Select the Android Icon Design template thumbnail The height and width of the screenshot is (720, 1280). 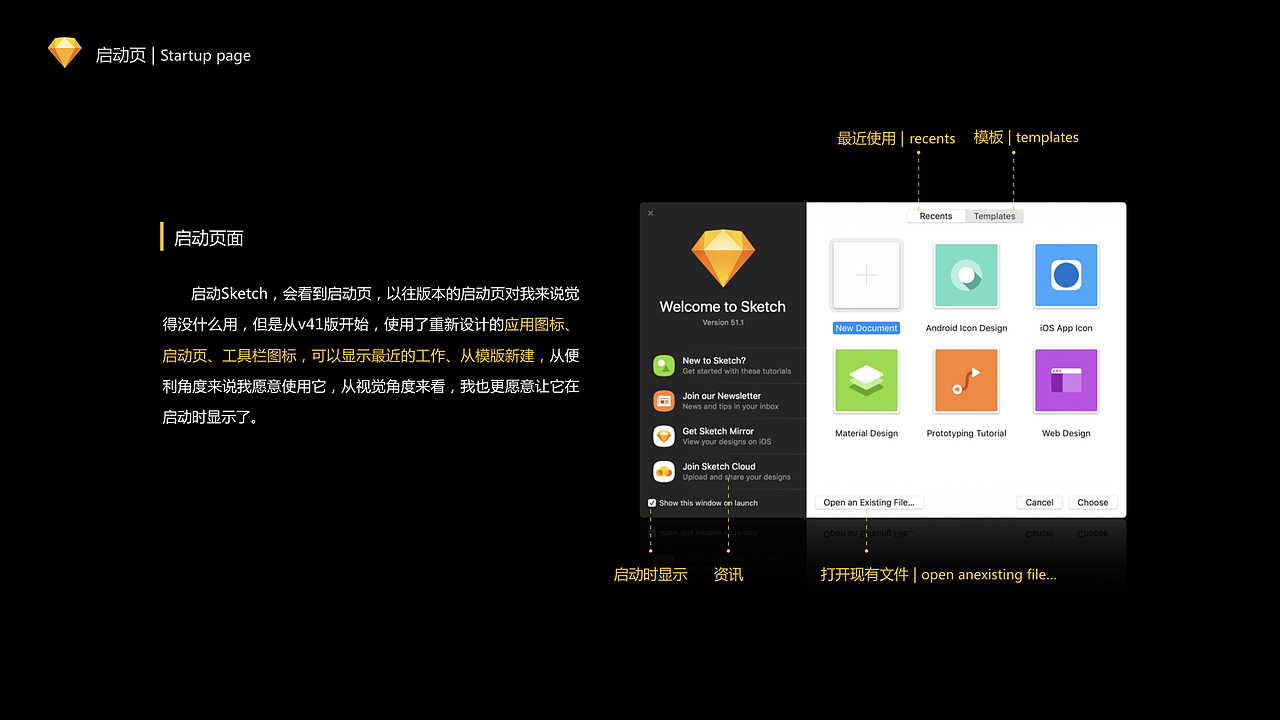tap(966, 274)
